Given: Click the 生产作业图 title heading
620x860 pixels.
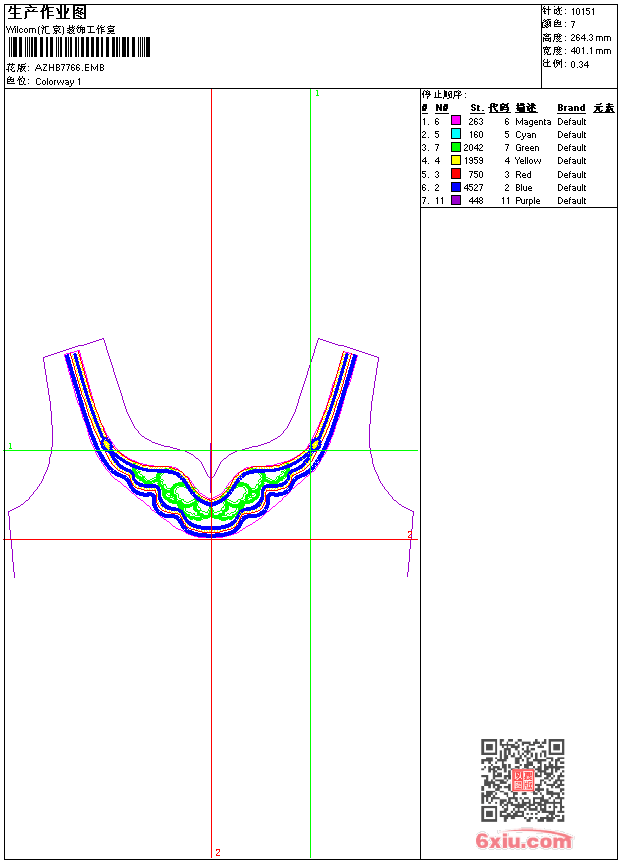Looking at the screenshot, I should coord(47,12).
